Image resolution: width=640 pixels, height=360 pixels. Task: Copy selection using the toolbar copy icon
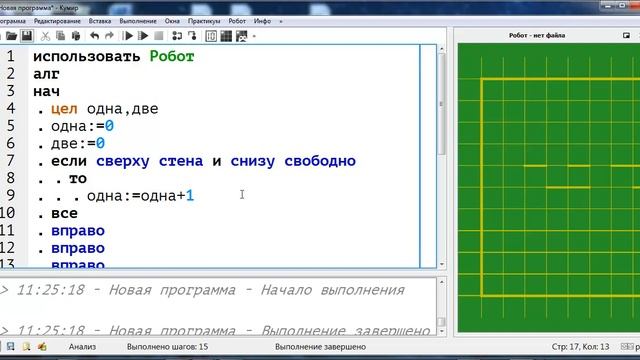coord(60,36)
